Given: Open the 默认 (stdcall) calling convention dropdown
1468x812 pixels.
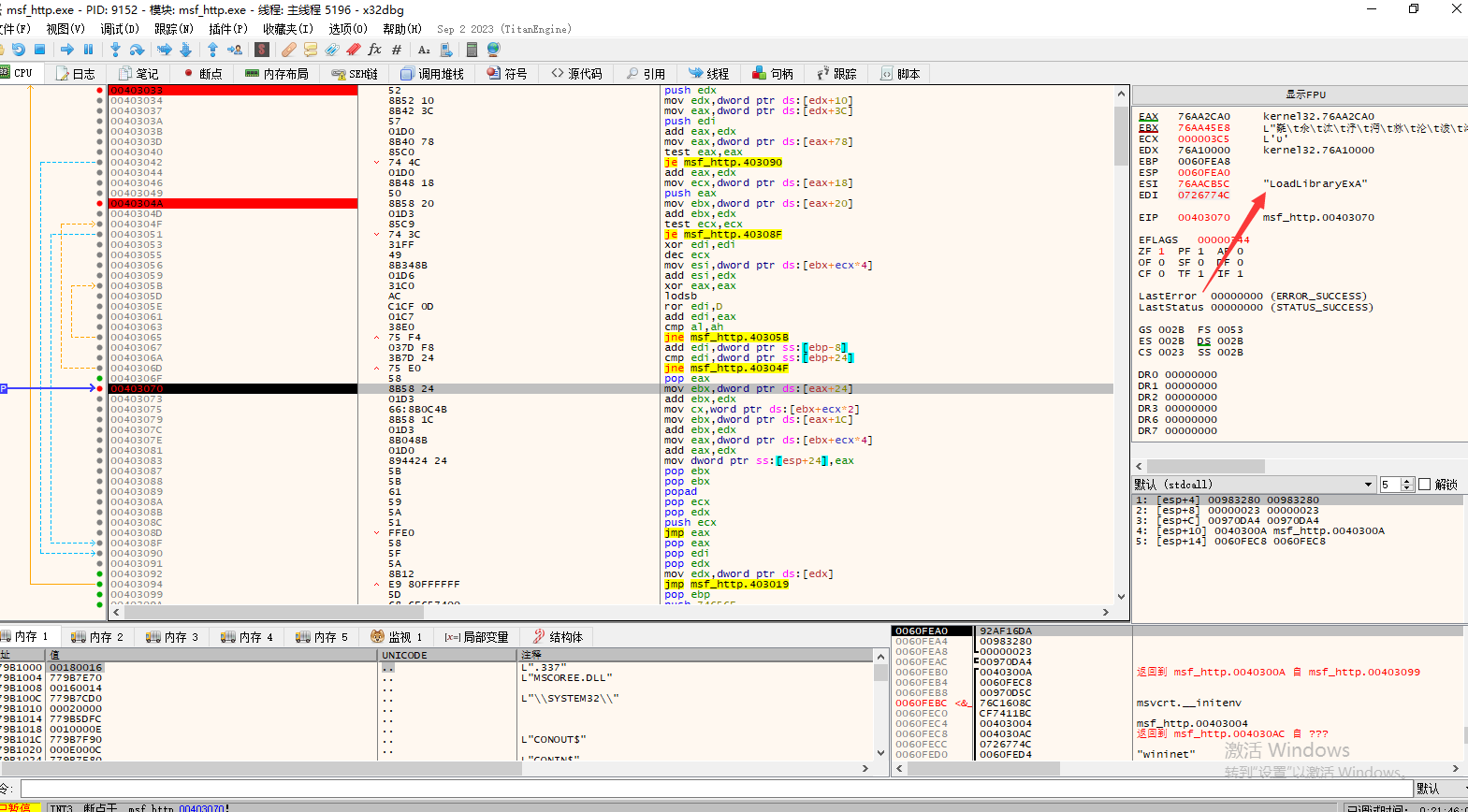Looking at the screenshot, I should pyautogui.click(x=1254, y=484).
